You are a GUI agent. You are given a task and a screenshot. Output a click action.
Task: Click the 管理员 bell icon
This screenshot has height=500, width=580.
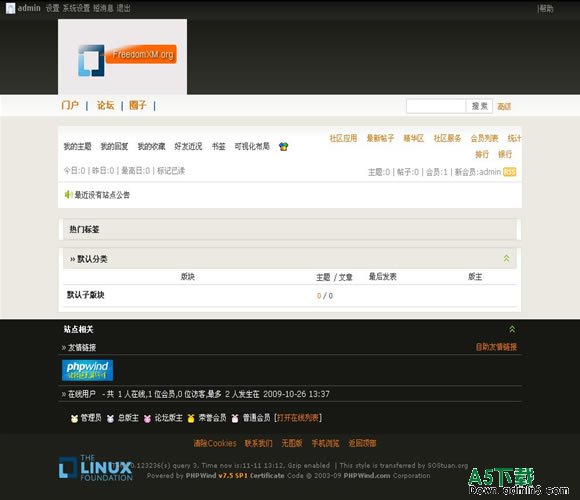tap(74, 418)
